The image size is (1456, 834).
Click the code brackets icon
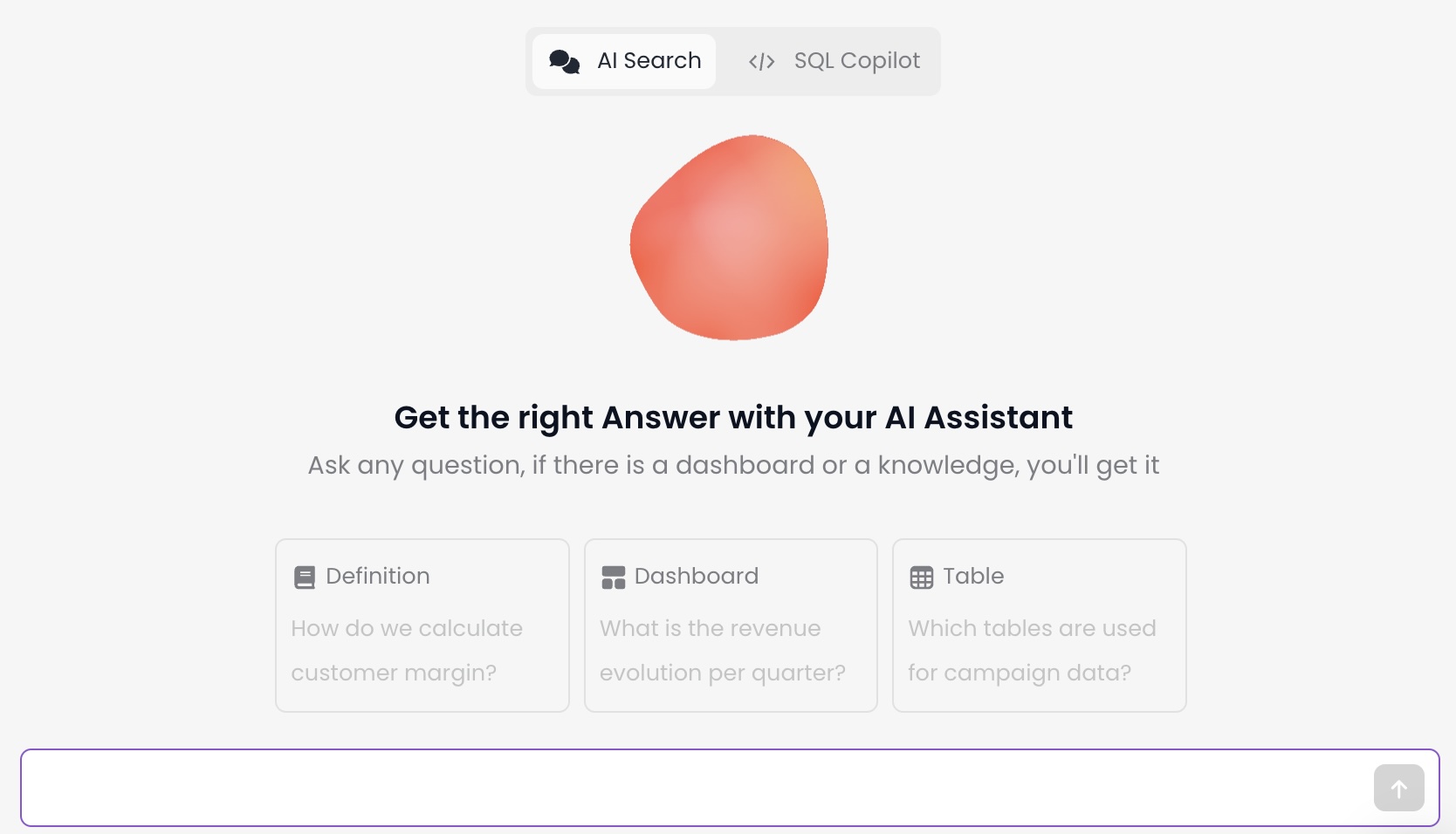pos(761,62)
